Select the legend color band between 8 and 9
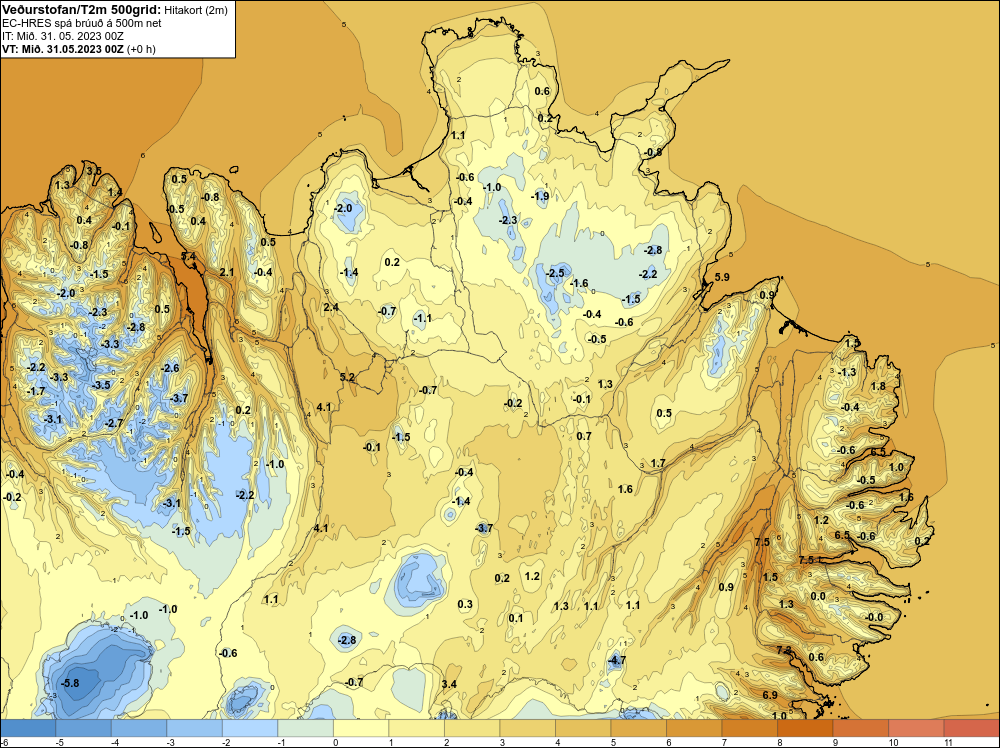The width and height of the screenshot is (1000, 748). coord(805,728)
